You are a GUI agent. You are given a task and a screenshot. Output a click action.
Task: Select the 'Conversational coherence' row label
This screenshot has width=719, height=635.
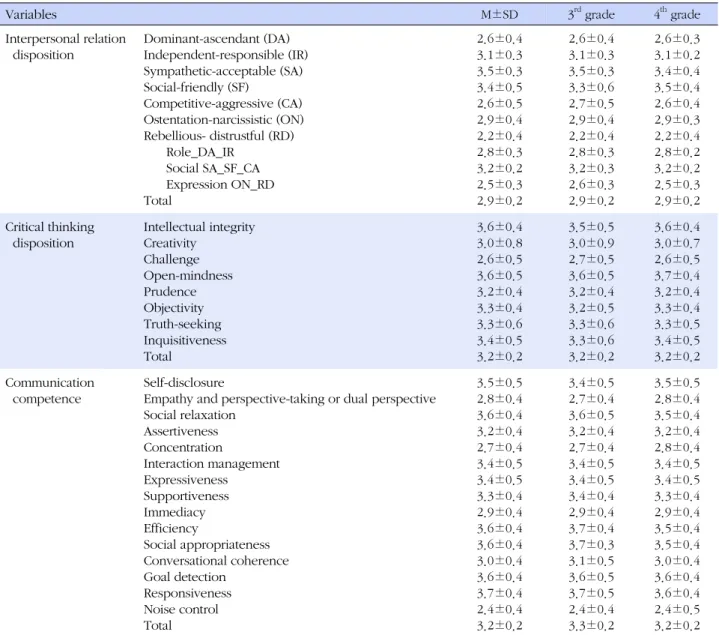pos(216,561)
